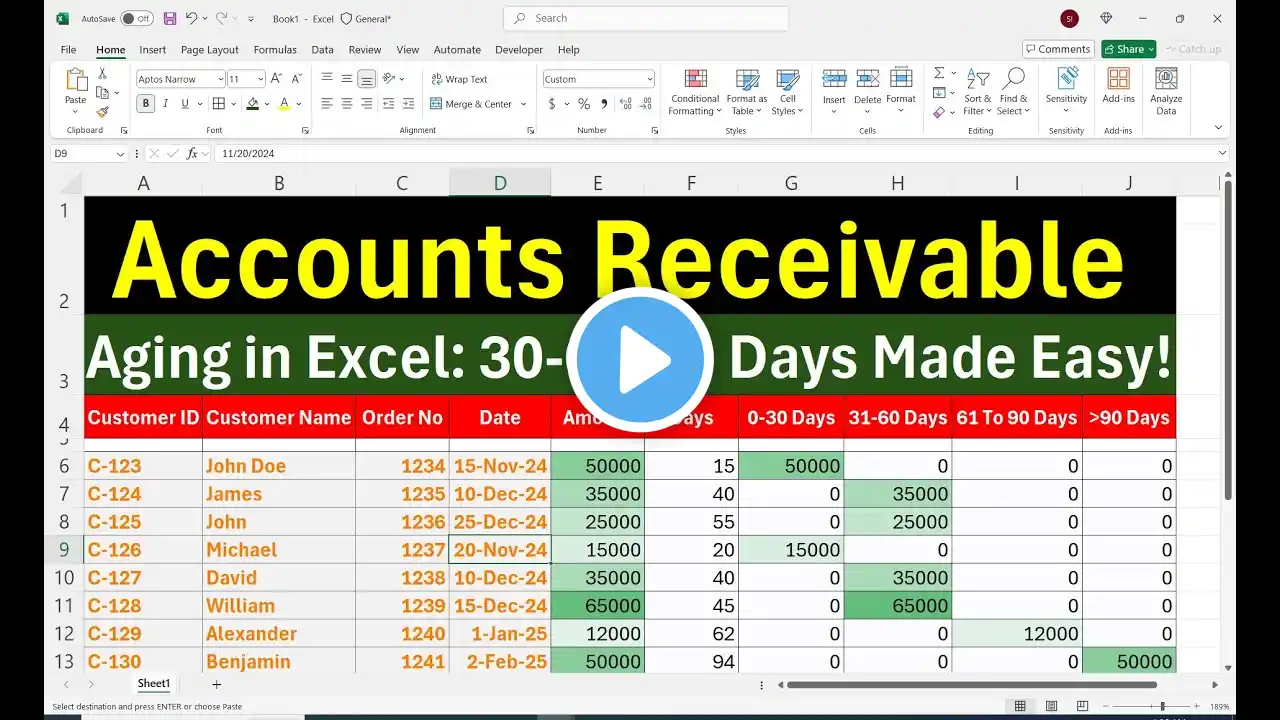
Task: Click the Delete cells button
Action: (x=868, y=91)
